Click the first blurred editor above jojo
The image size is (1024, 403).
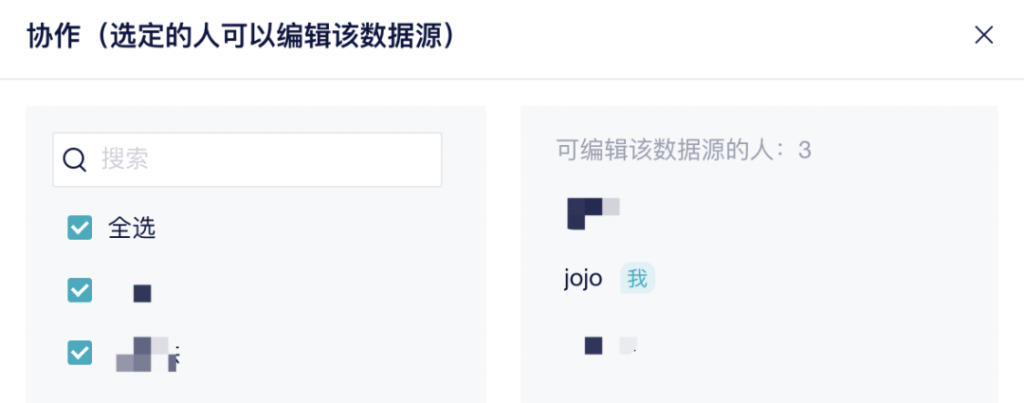click(593, 212)
